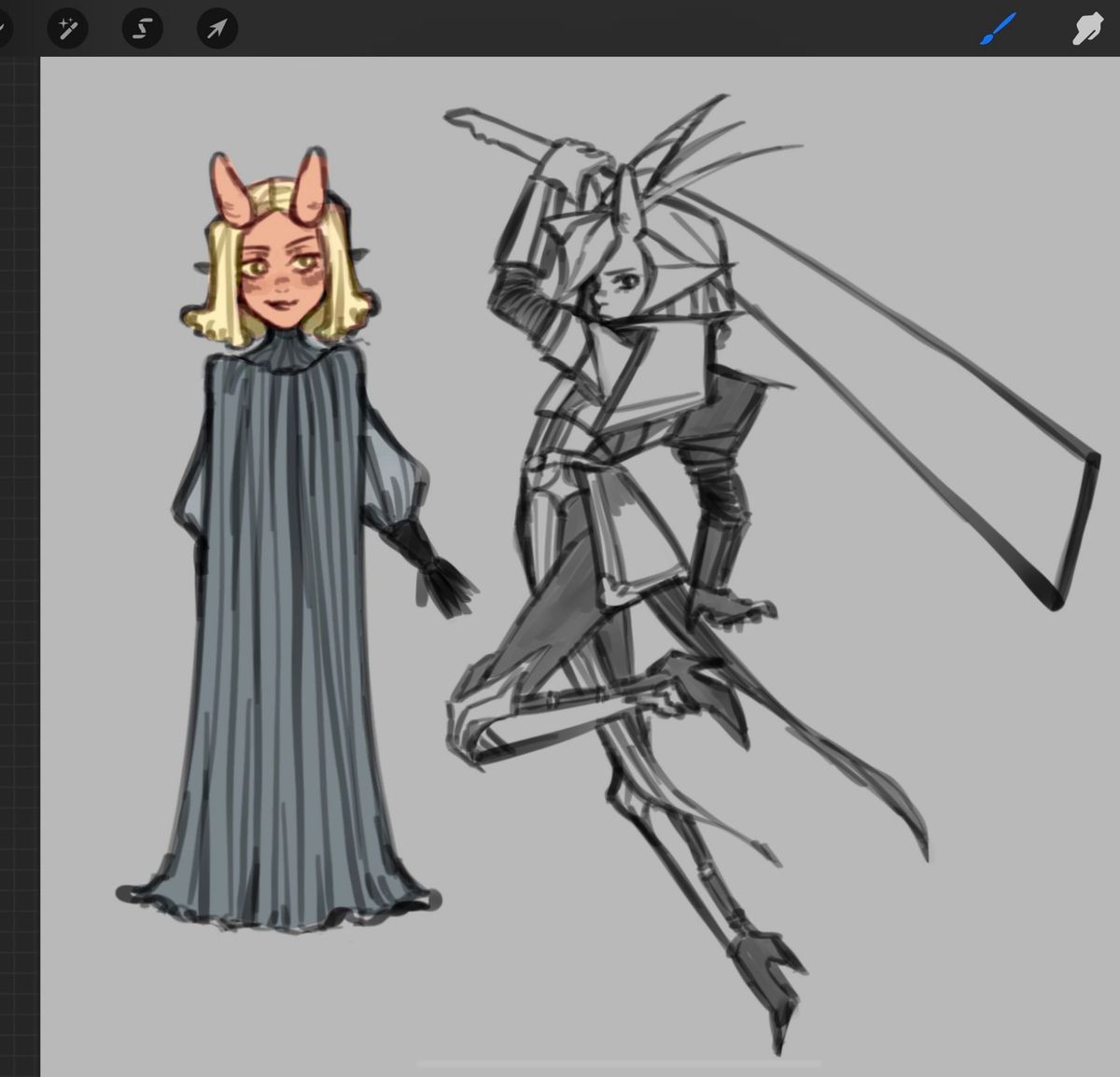Choose the Paint brush tool
This screenshot has height=1077, width=1120.
[998, 31]
